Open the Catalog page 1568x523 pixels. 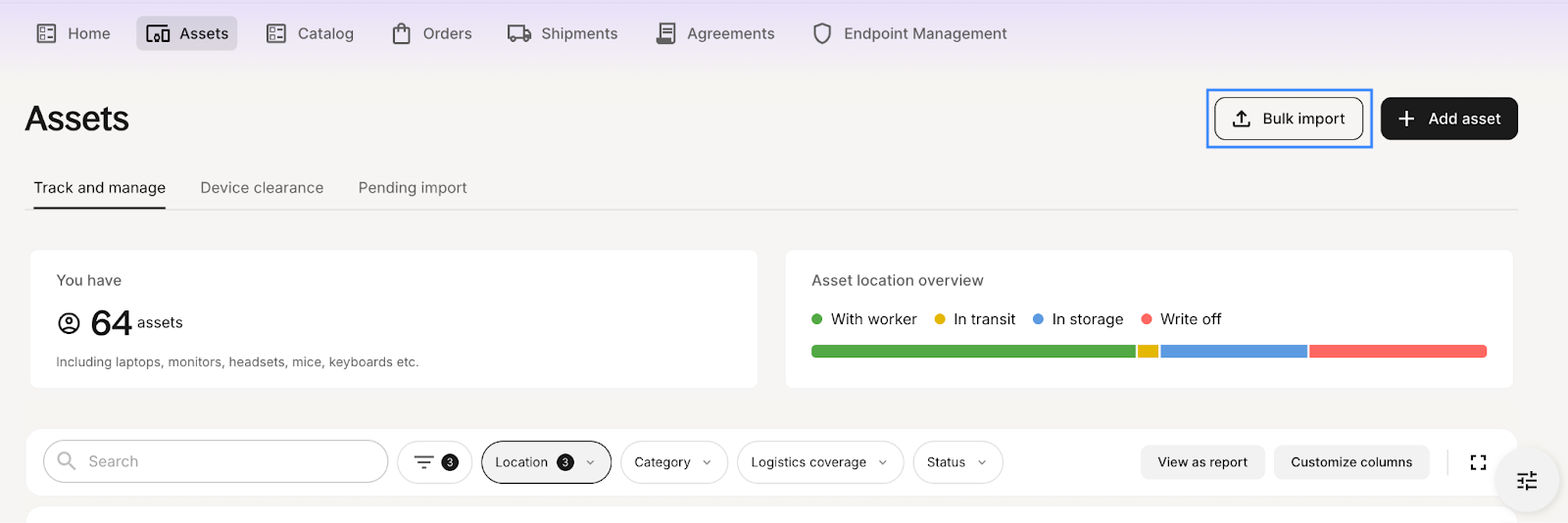point(310,33)
